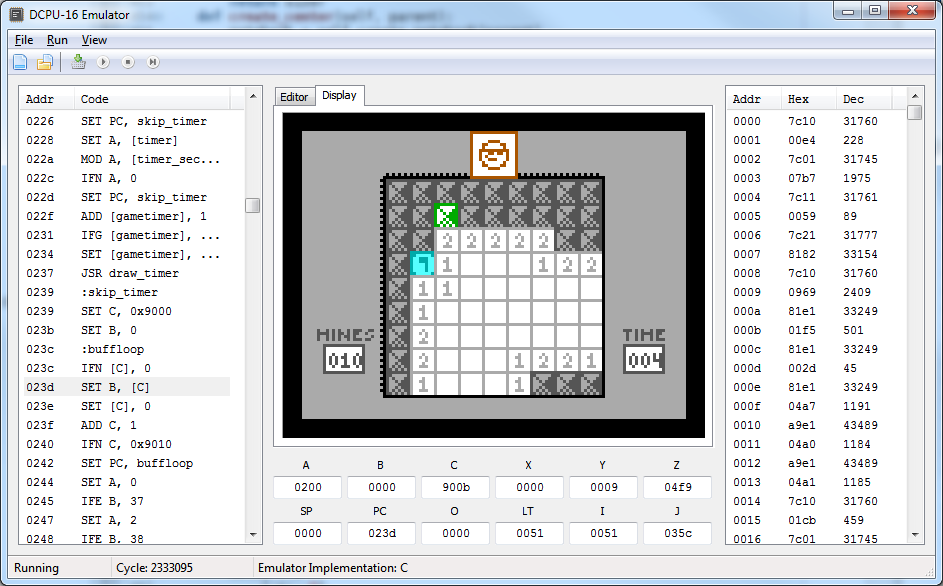Select the ':buffloop' label row
Viewport: 943px width, 586px height.
point(126,349)
